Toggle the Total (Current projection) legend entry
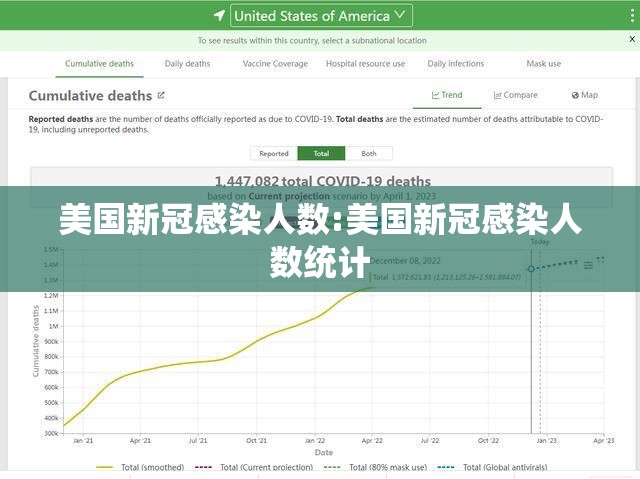The width and height of the screenshot is (640, 479). (254, 467)
